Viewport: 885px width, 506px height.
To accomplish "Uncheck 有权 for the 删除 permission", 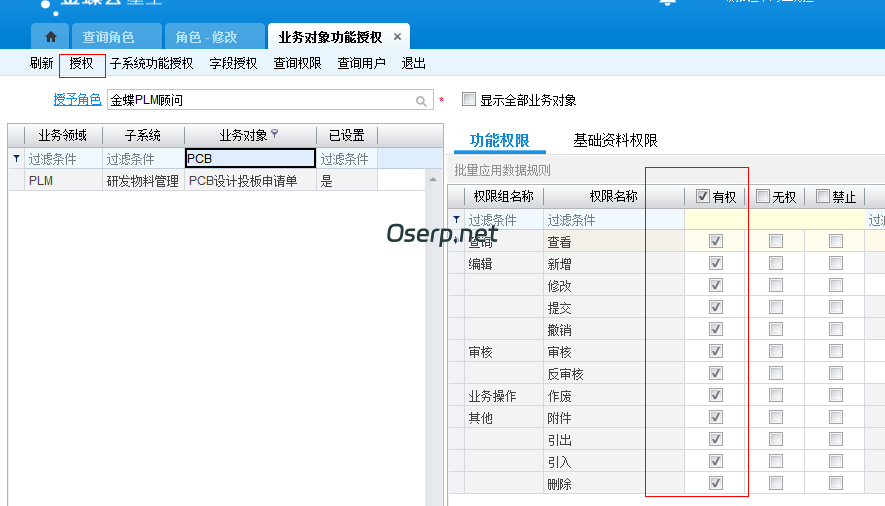I will point(716,483).
